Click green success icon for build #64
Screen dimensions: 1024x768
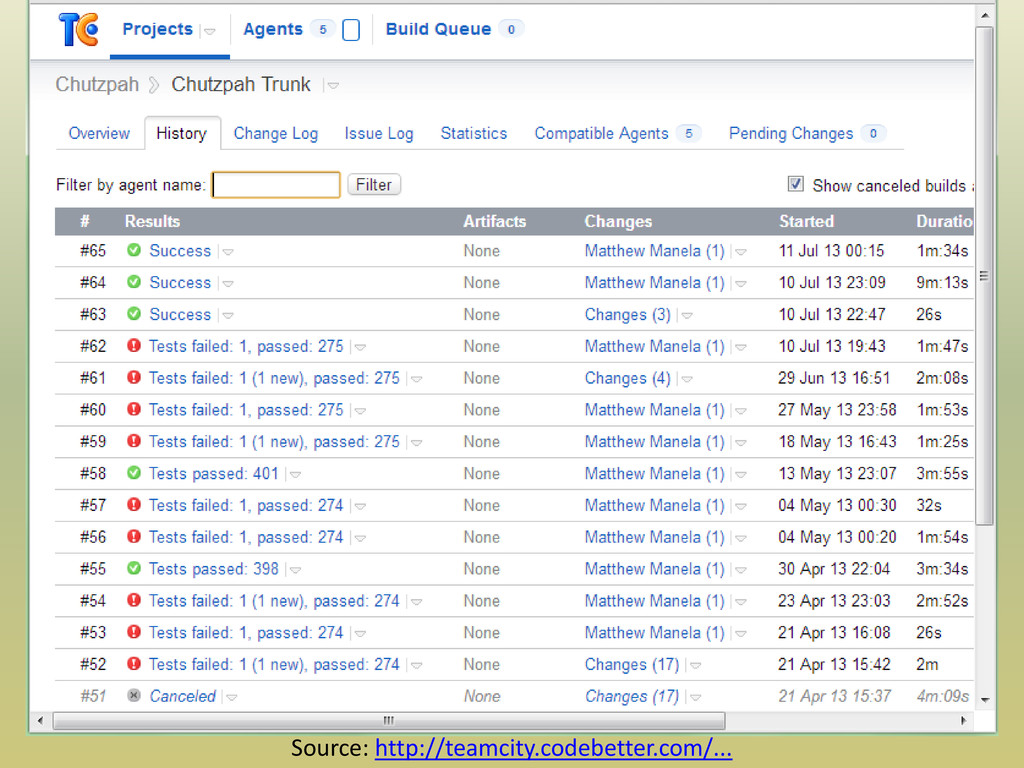click(134, 282)
